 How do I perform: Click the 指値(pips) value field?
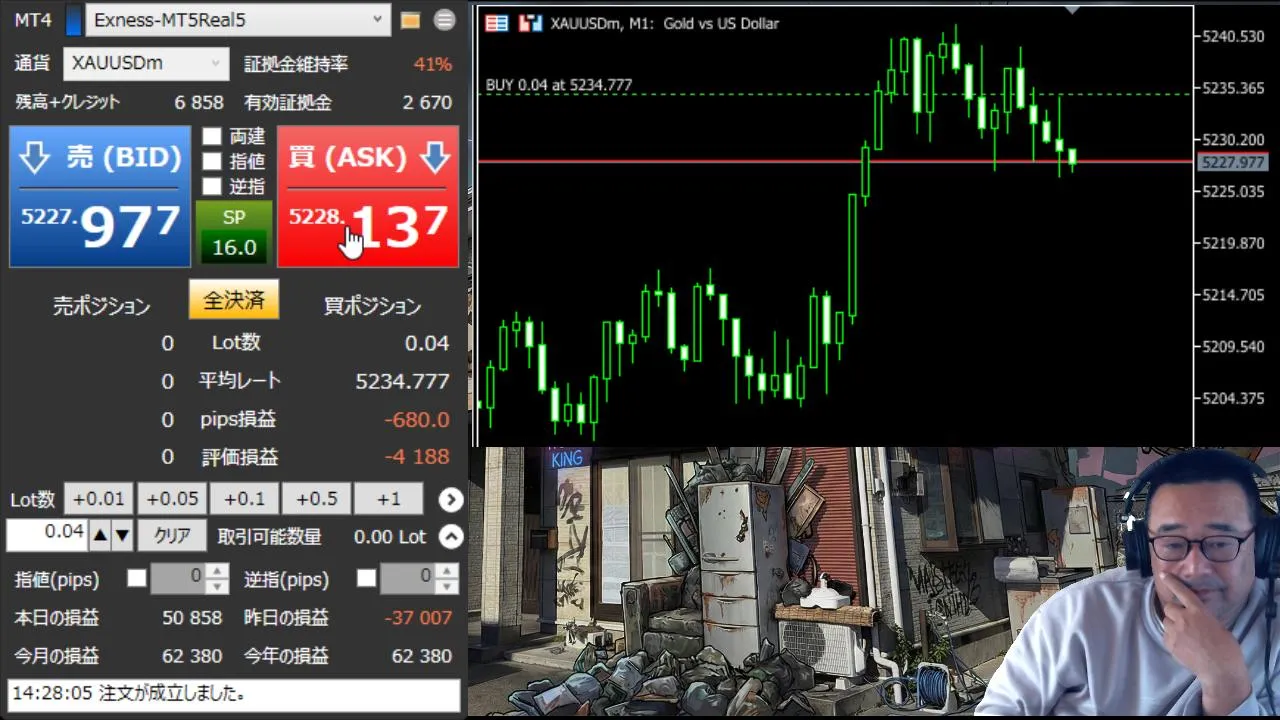pyautogui.click(x=180, y=578)
